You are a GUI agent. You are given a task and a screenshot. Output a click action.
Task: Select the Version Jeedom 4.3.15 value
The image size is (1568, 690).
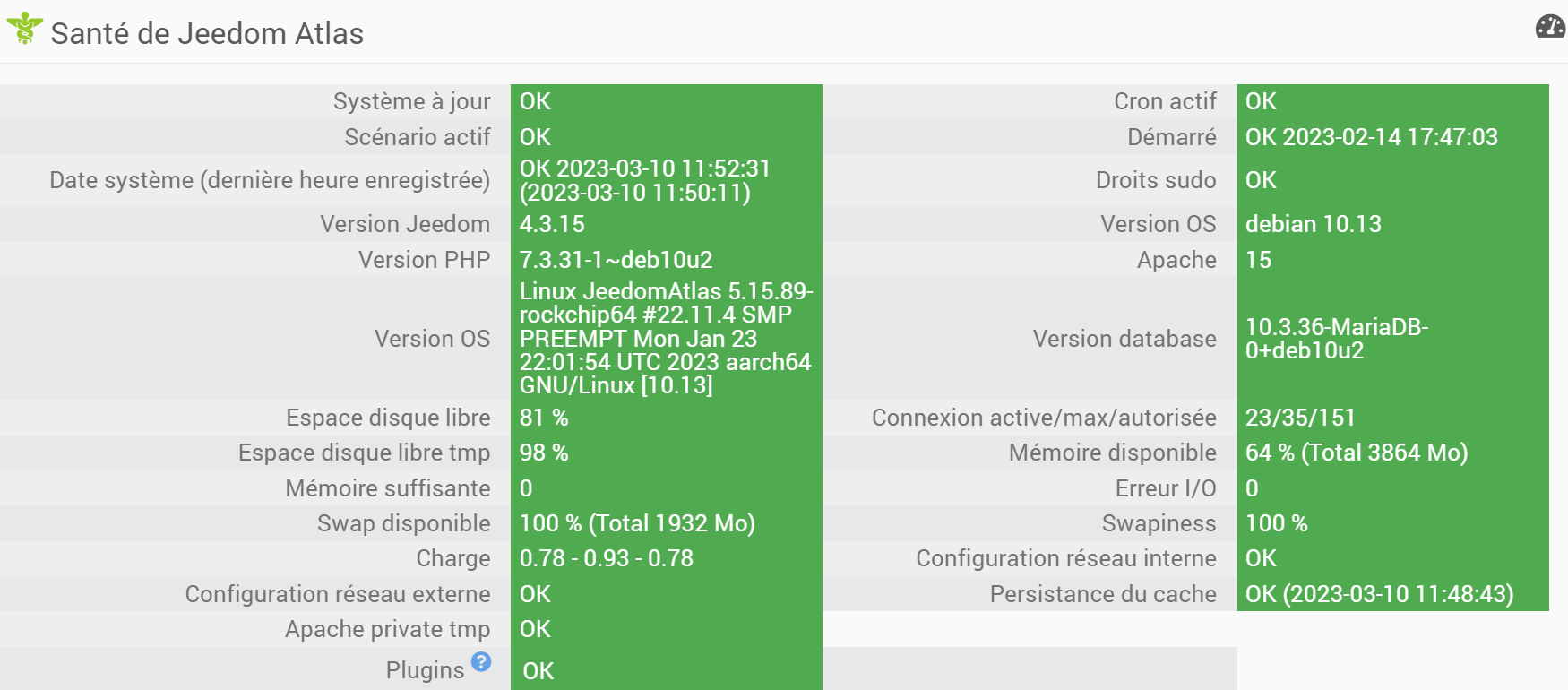[x=552, y=224]
